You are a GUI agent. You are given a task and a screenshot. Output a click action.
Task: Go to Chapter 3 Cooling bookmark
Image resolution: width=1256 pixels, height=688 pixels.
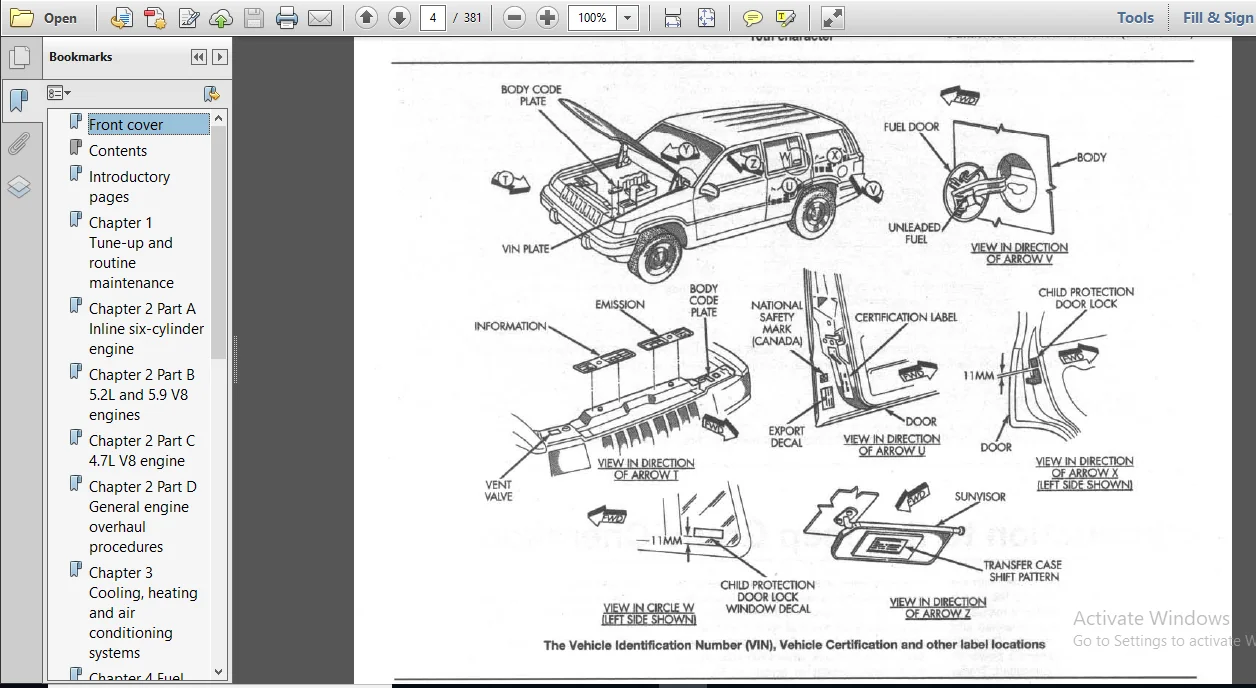click(143, 613)
